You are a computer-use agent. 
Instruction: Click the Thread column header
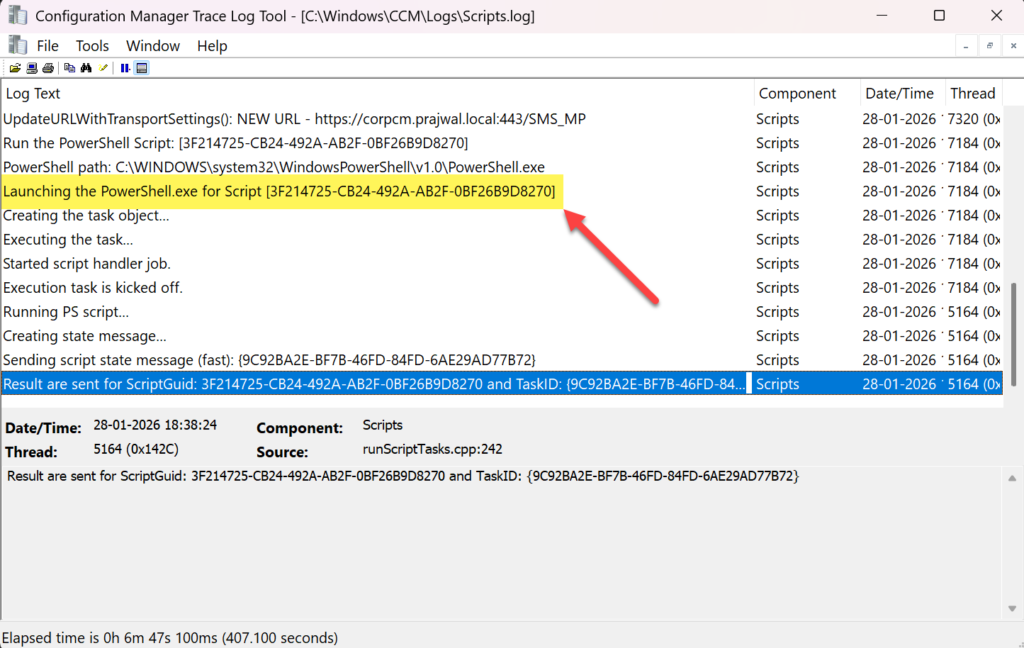pyautogui.click(x=974, y=93)
